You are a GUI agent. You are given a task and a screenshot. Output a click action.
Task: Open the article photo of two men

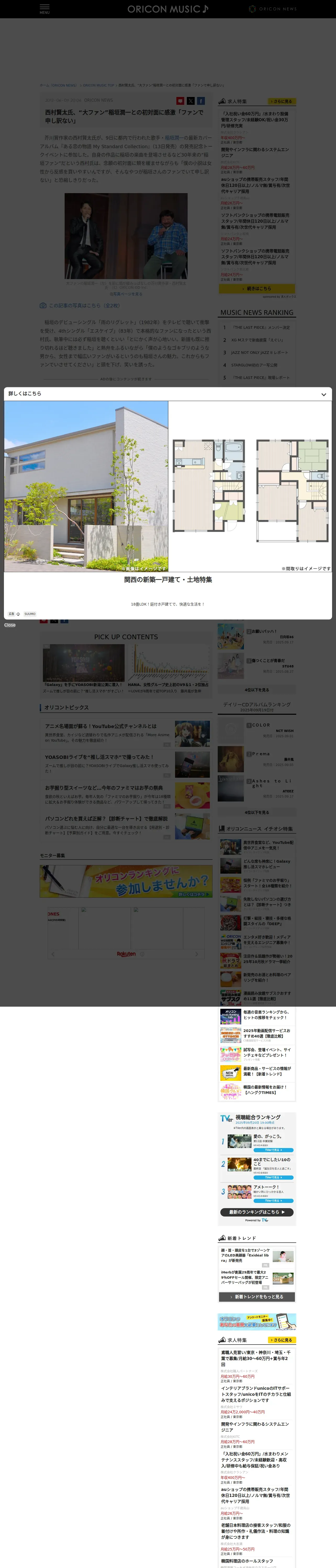[126, 236]
